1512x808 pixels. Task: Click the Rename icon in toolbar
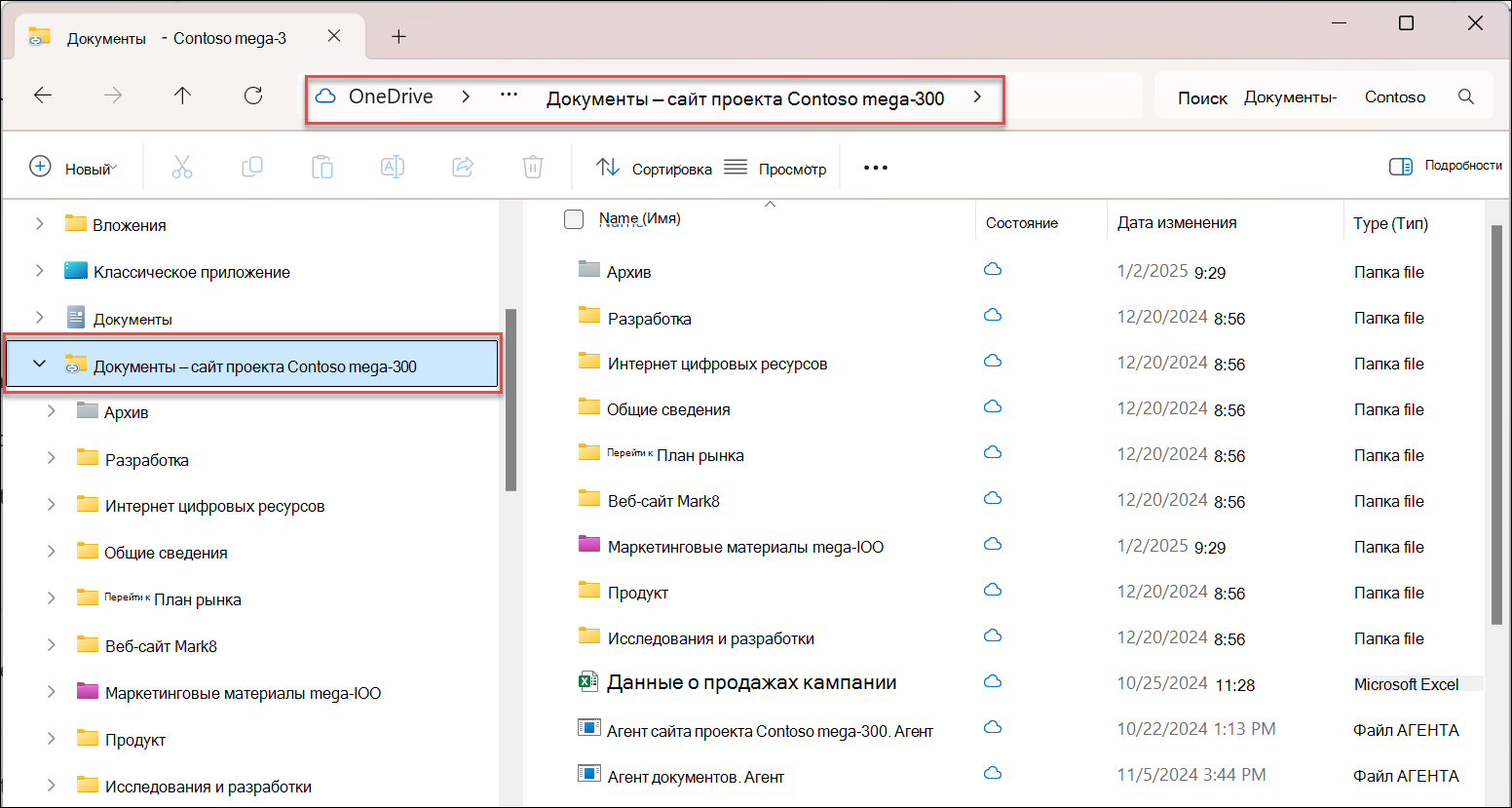393,168
